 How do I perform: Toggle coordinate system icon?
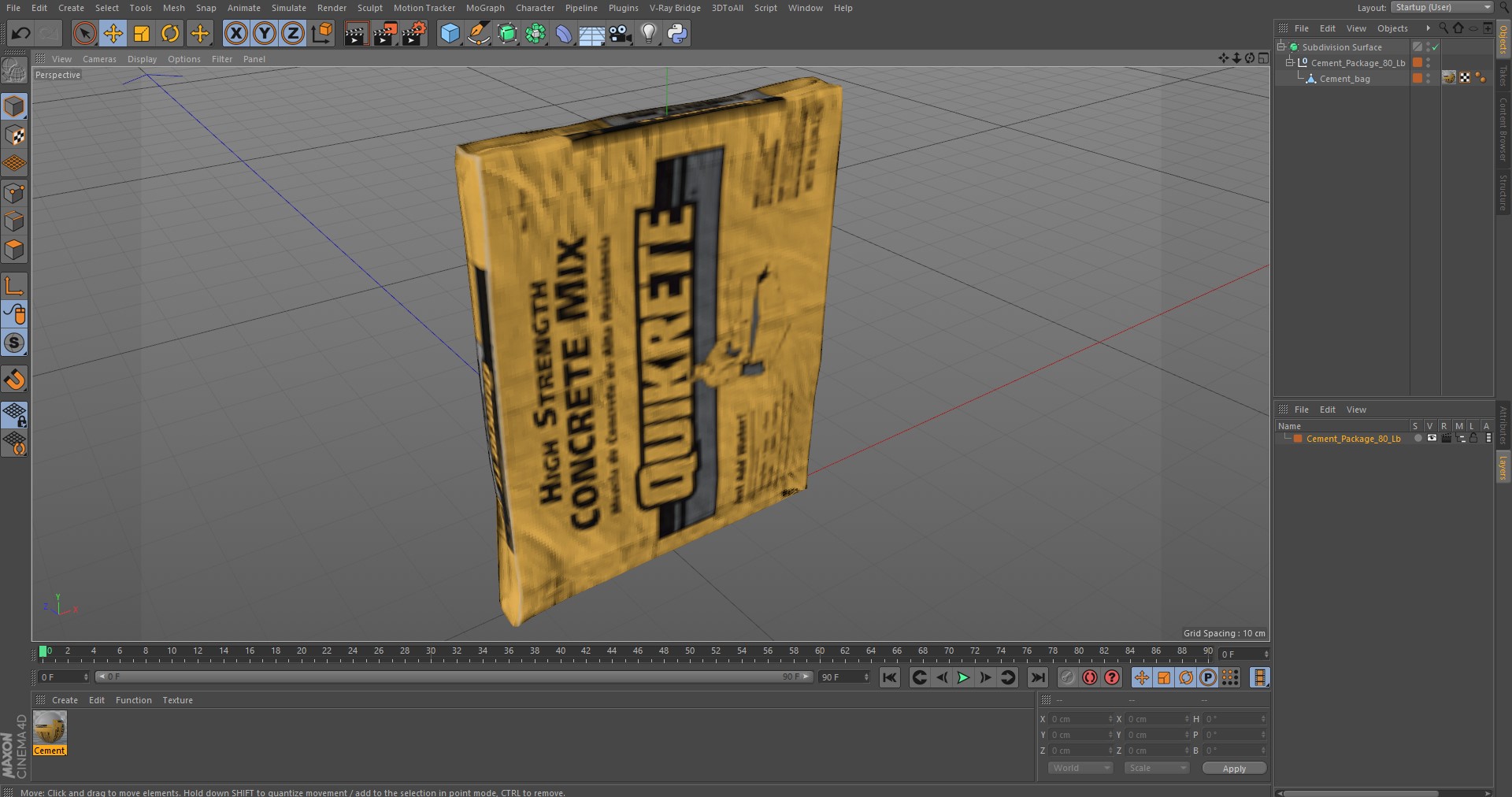pos(322,33)
